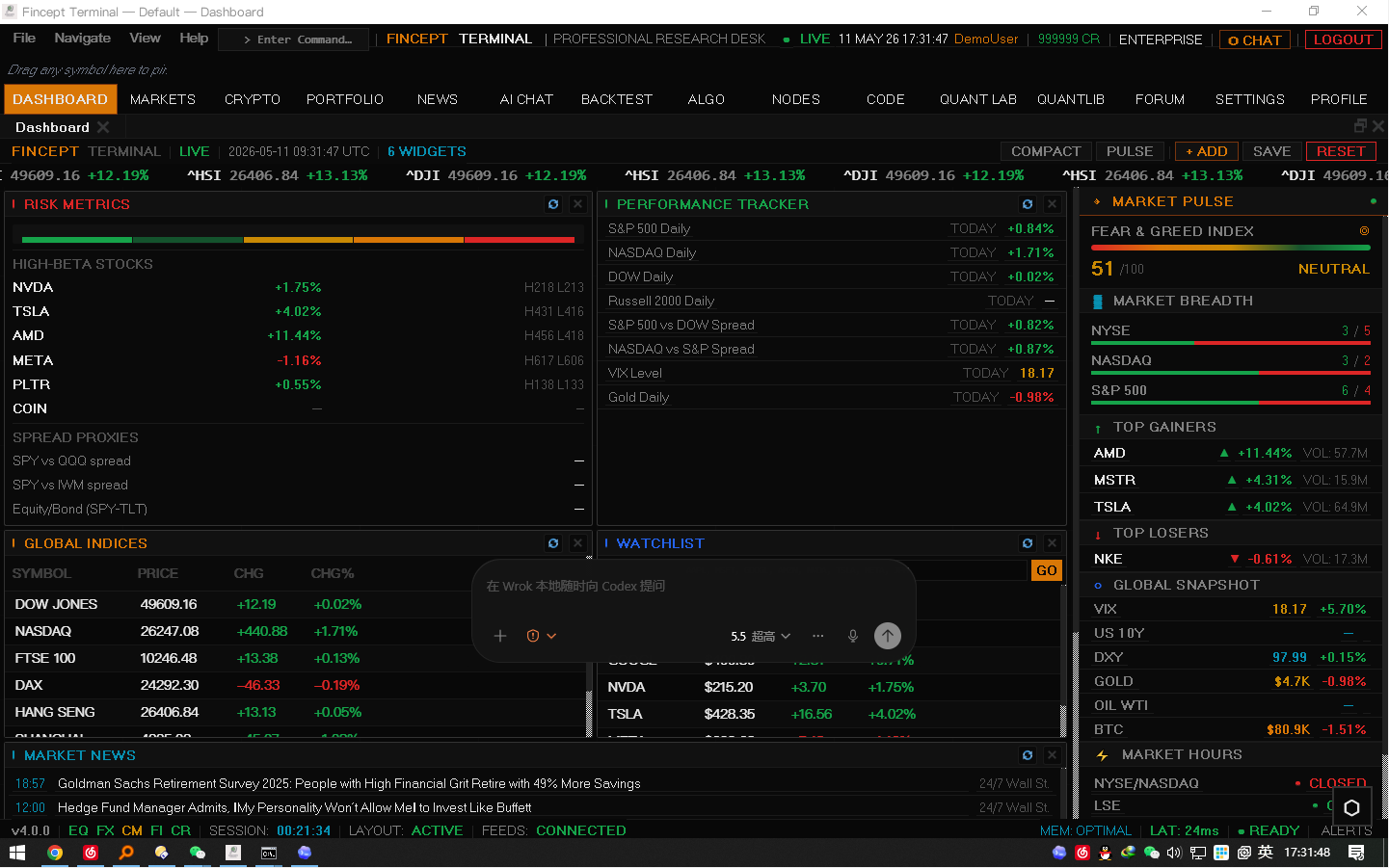The width and height of the screenshot is (1389, 868).
Task: Expand the 5.5 超高 model dropdown
Action: (761, 636)
